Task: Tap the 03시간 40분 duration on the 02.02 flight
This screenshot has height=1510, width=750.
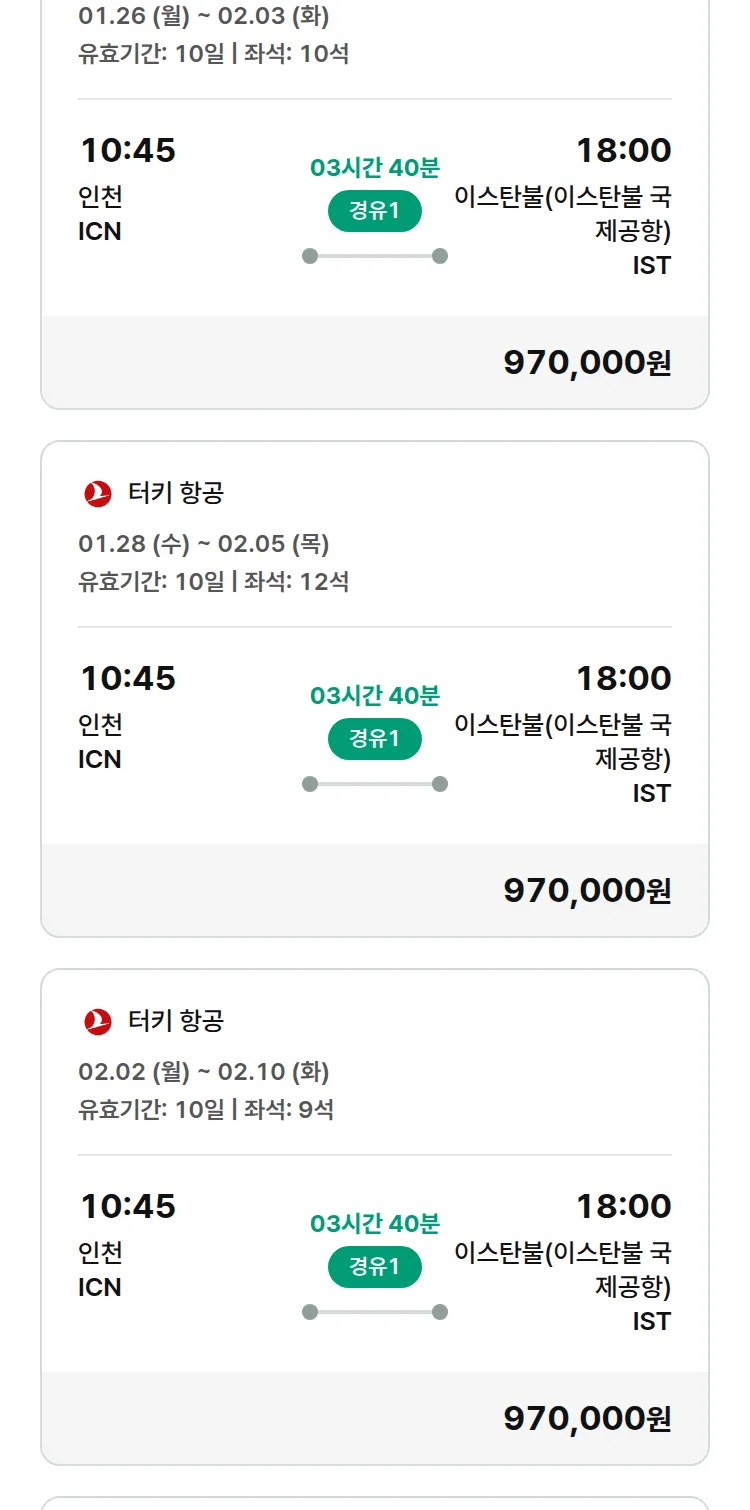Action: [375, 1223]
